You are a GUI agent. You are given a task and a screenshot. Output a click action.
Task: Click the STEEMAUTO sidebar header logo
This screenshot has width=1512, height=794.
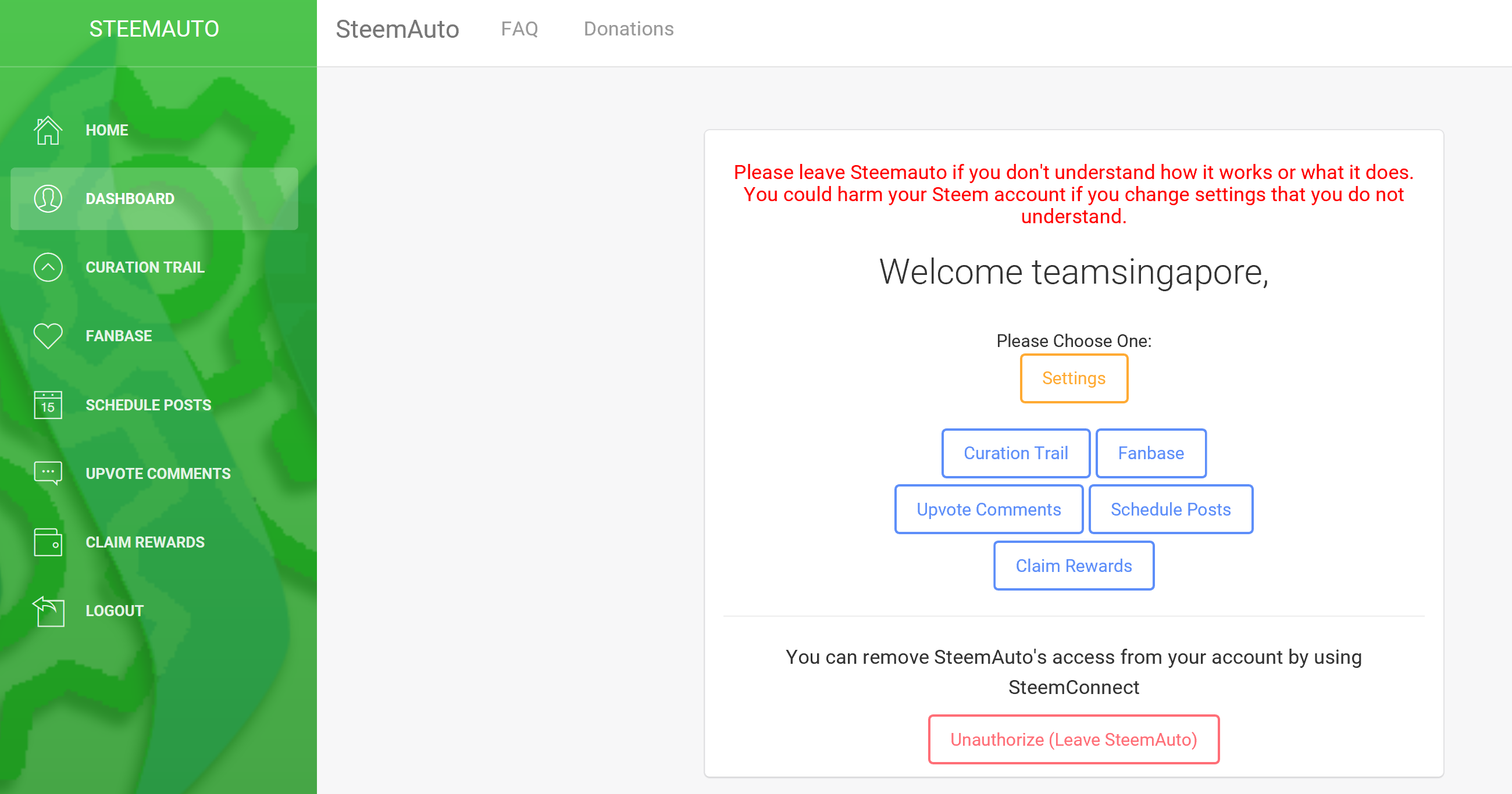click(154, 28)
